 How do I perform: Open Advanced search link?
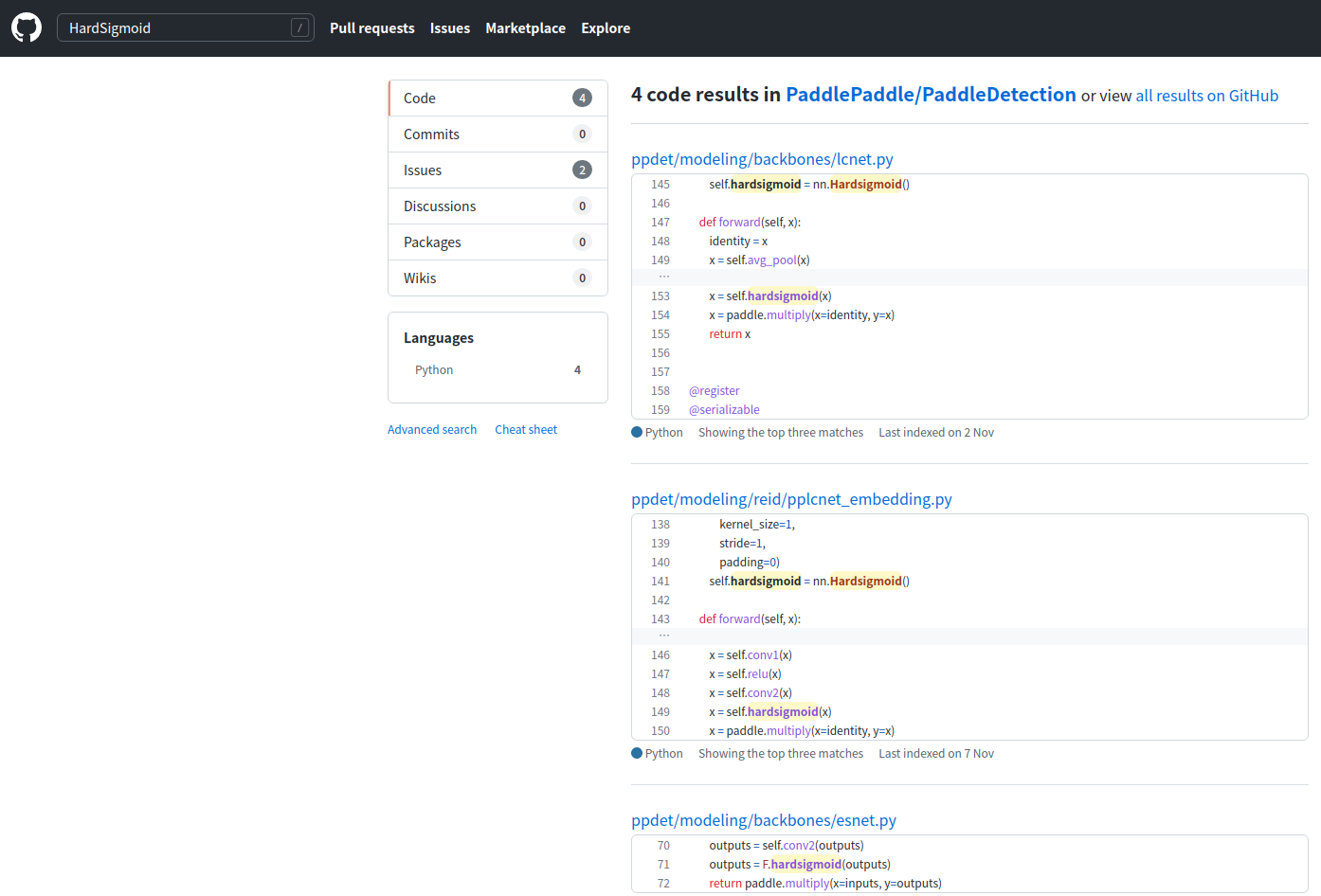pyautogui.click(x=432, y=430)
